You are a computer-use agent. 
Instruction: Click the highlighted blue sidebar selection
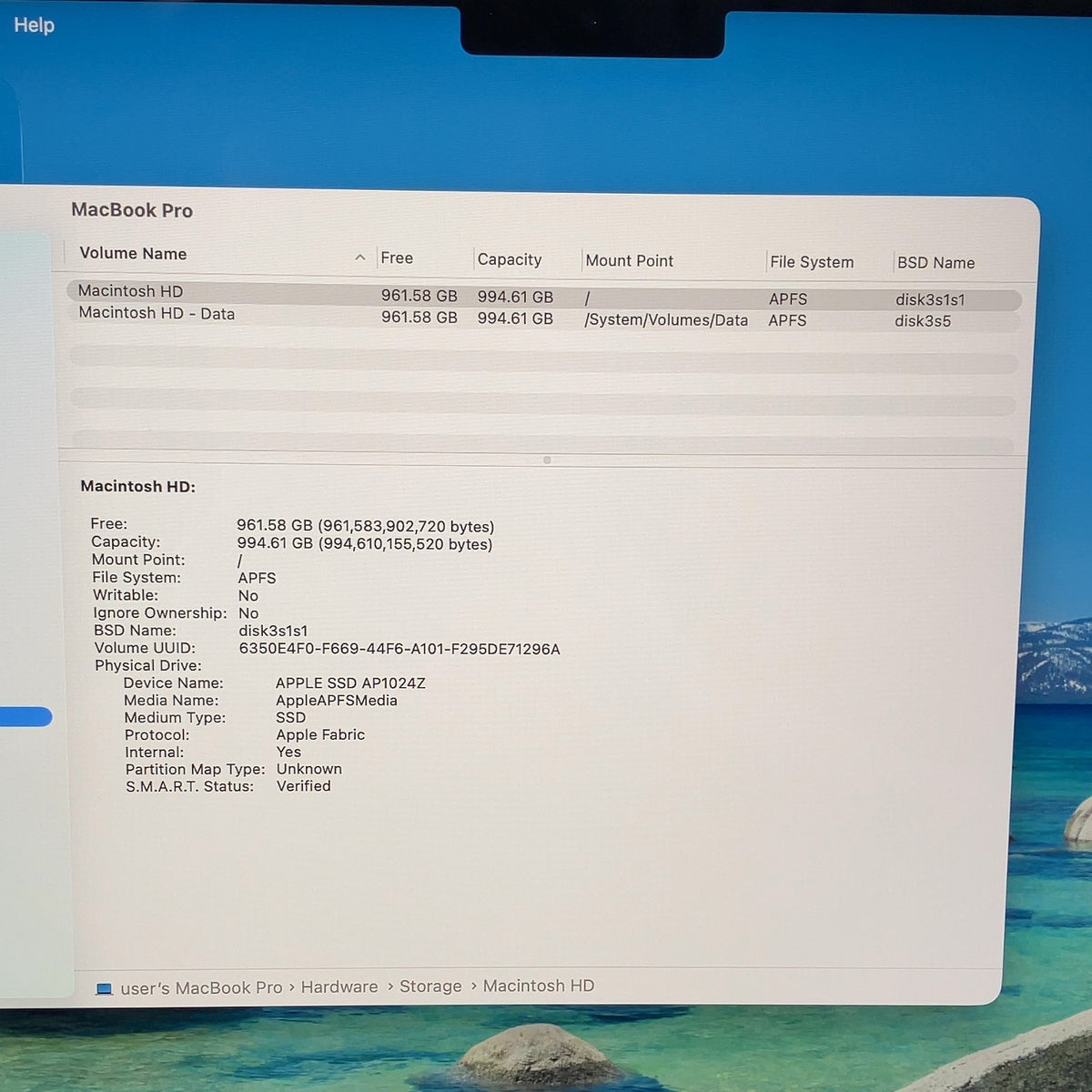click(25, 717)
